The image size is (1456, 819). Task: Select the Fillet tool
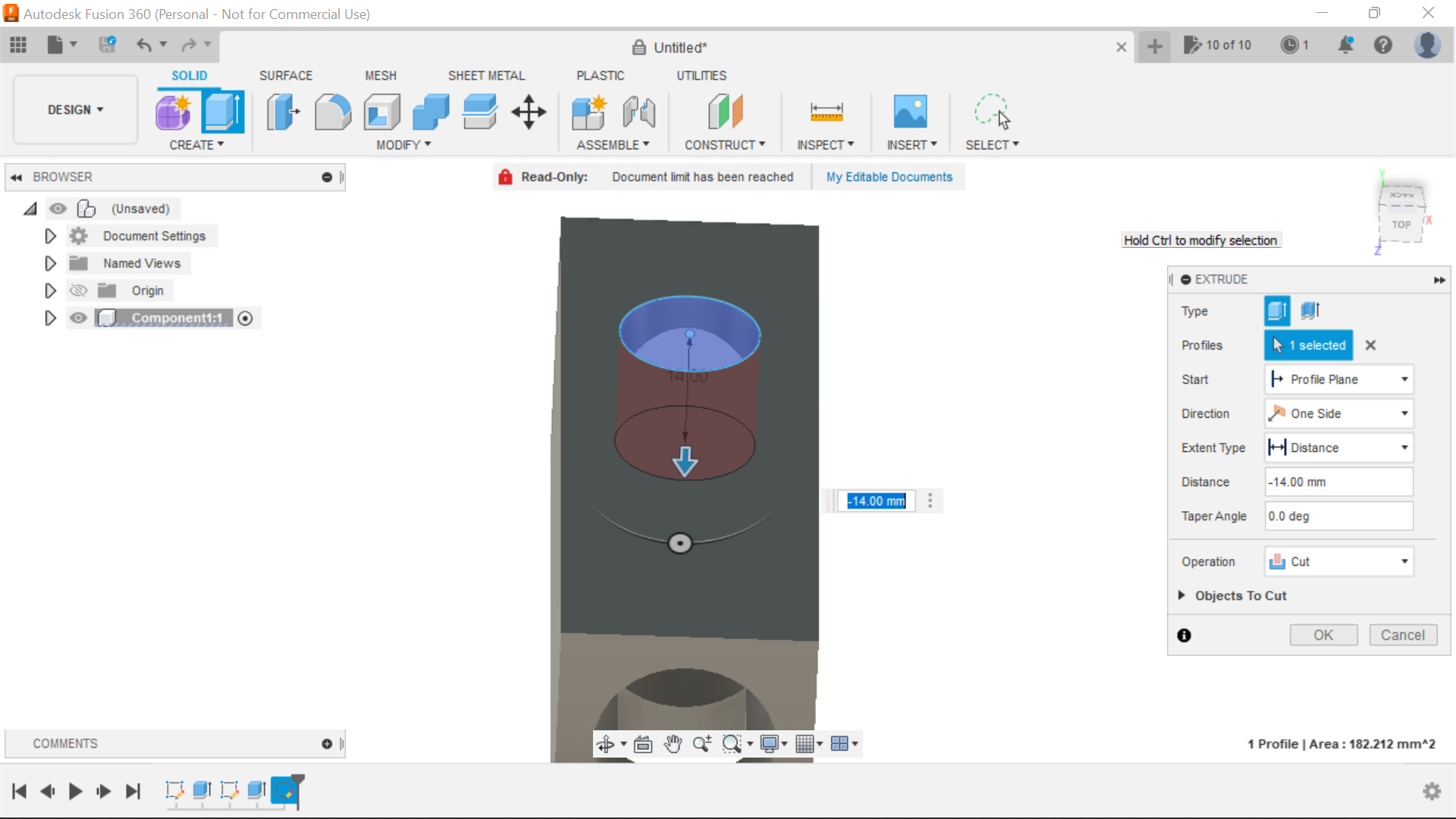pos(332,111)
